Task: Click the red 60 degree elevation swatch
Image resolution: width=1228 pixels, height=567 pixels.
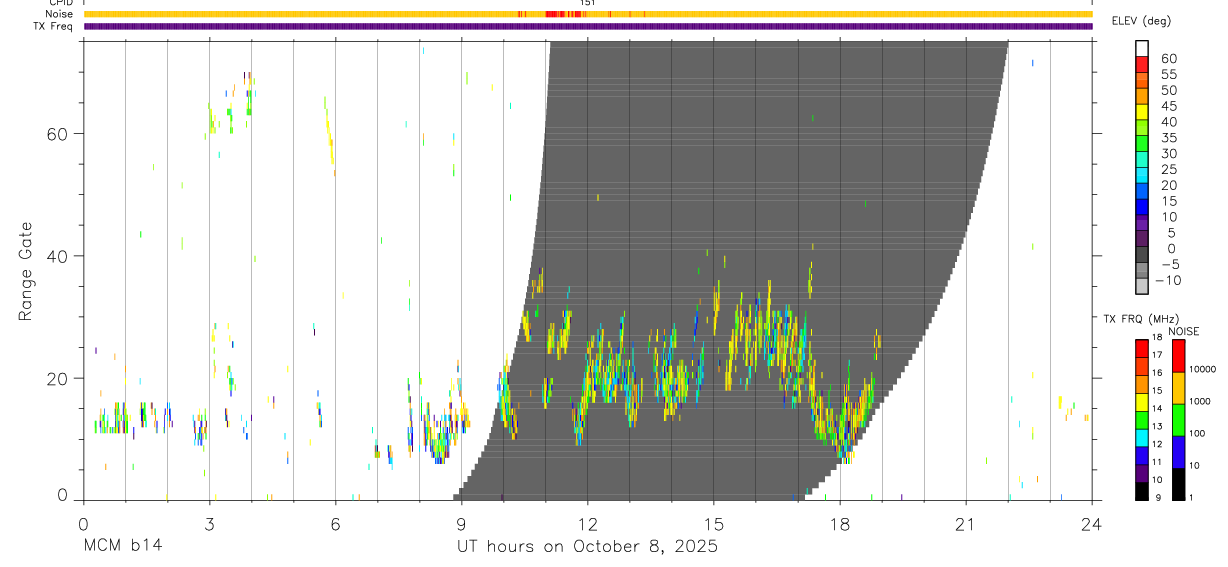Action: [x=1142, y=66]
